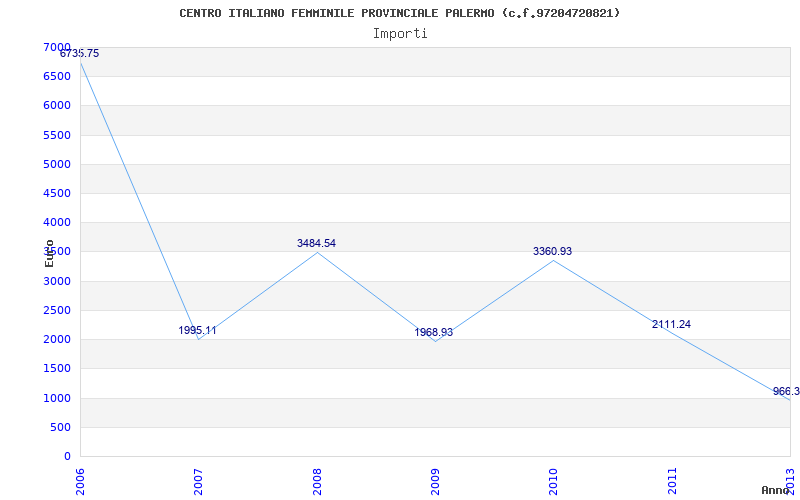Screen dimensions: 800x500
Task: Click the 2011 x-axis label
Action: click(x=672, y=481)
